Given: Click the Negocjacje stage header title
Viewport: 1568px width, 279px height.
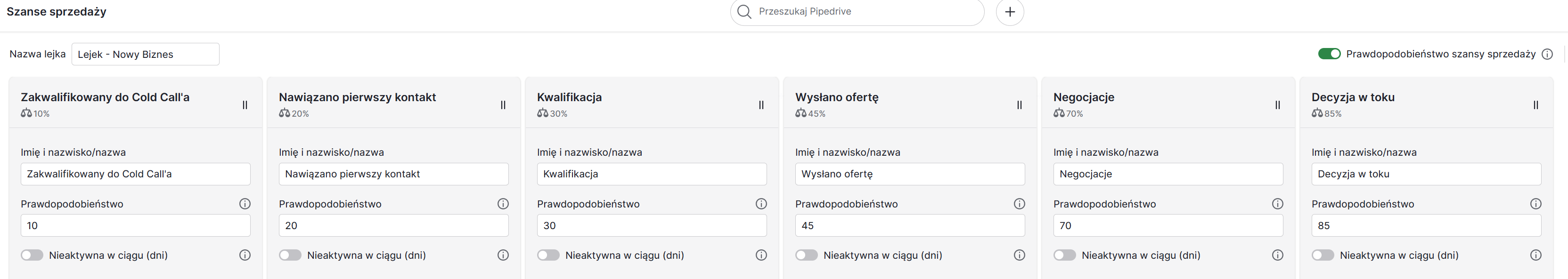Looking at the screenshot, I should coord(1084,97).
